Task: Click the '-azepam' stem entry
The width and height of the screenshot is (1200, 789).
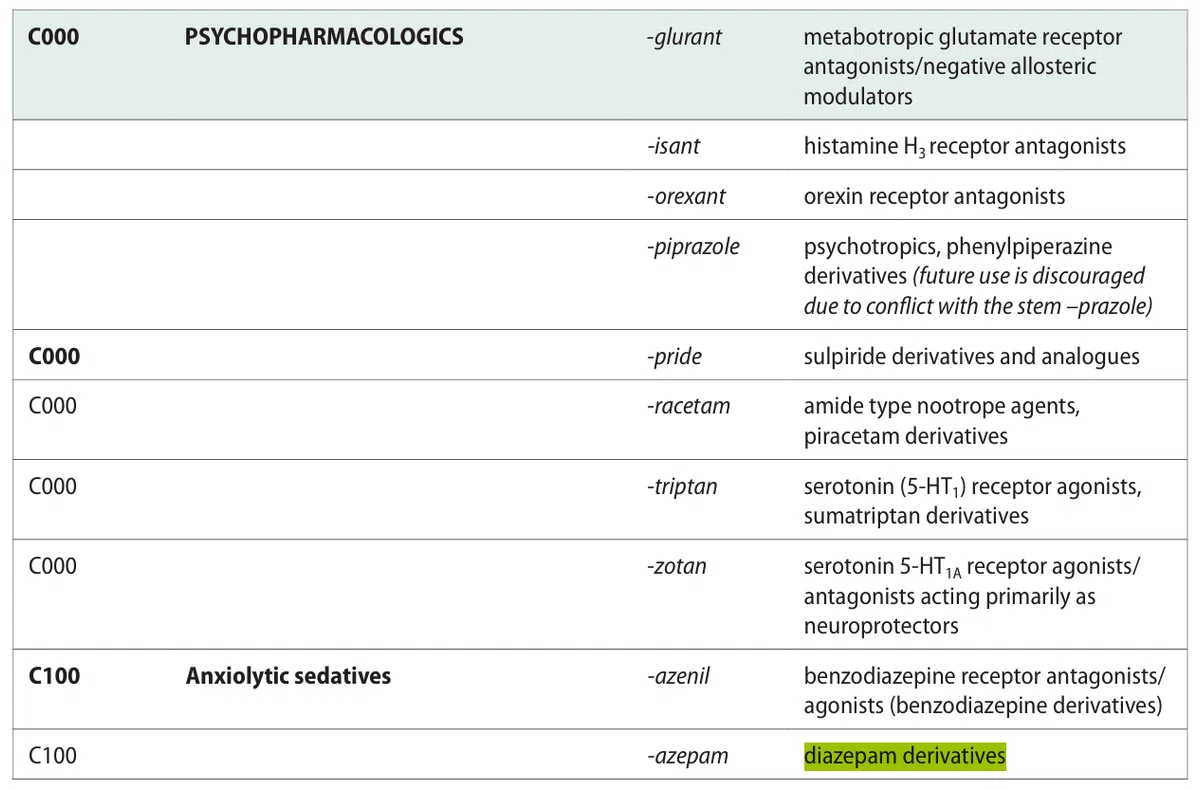Action: (687, 757)
